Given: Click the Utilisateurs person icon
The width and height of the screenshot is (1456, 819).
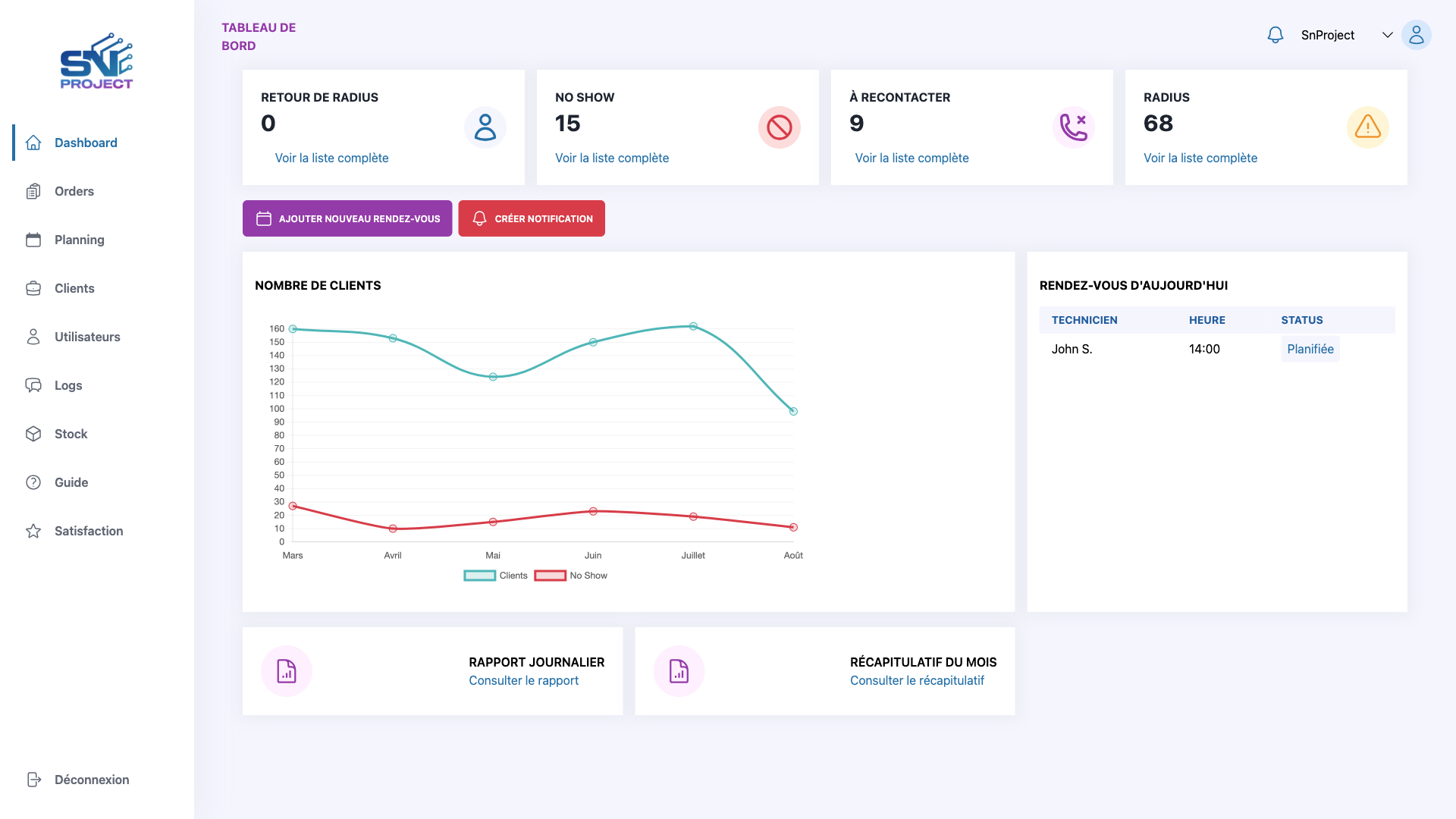Looking at the screenshot, I should coord(33,337).
